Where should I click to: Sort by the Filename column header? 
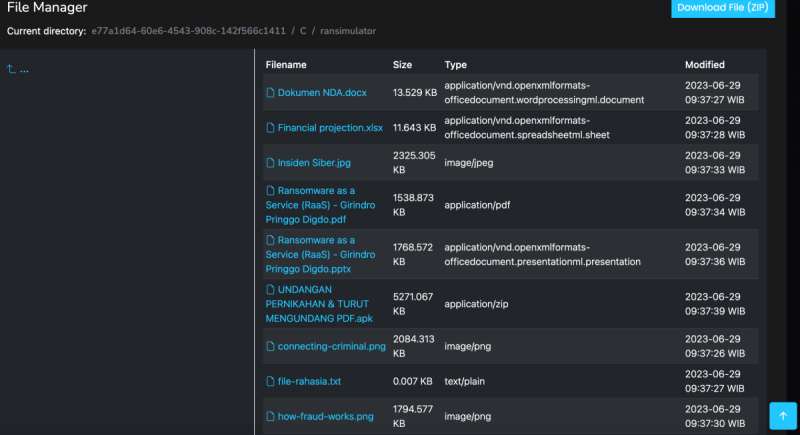pos(286,65)
